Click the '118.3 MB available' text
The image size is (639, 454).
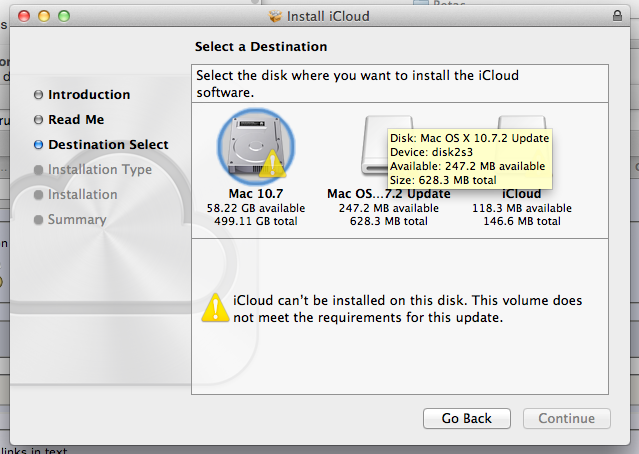[x=522, y=208]
